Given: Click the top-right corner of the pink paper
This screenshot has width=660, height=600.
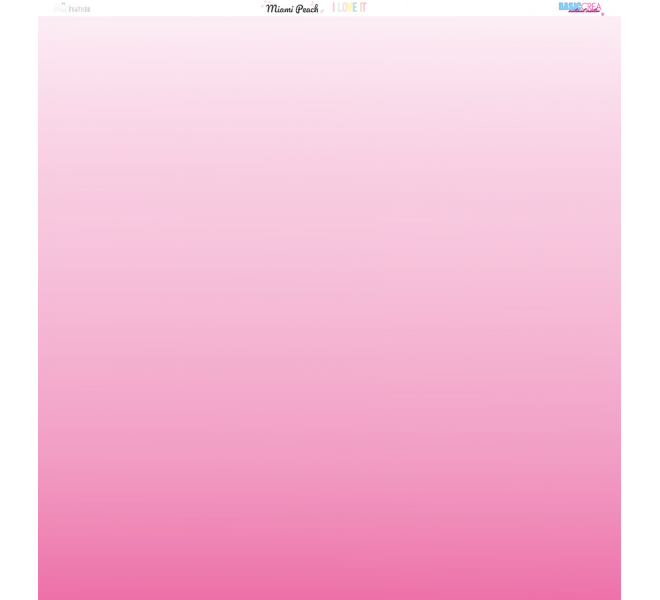Looking at the screenshot, I should click(618, 18).
